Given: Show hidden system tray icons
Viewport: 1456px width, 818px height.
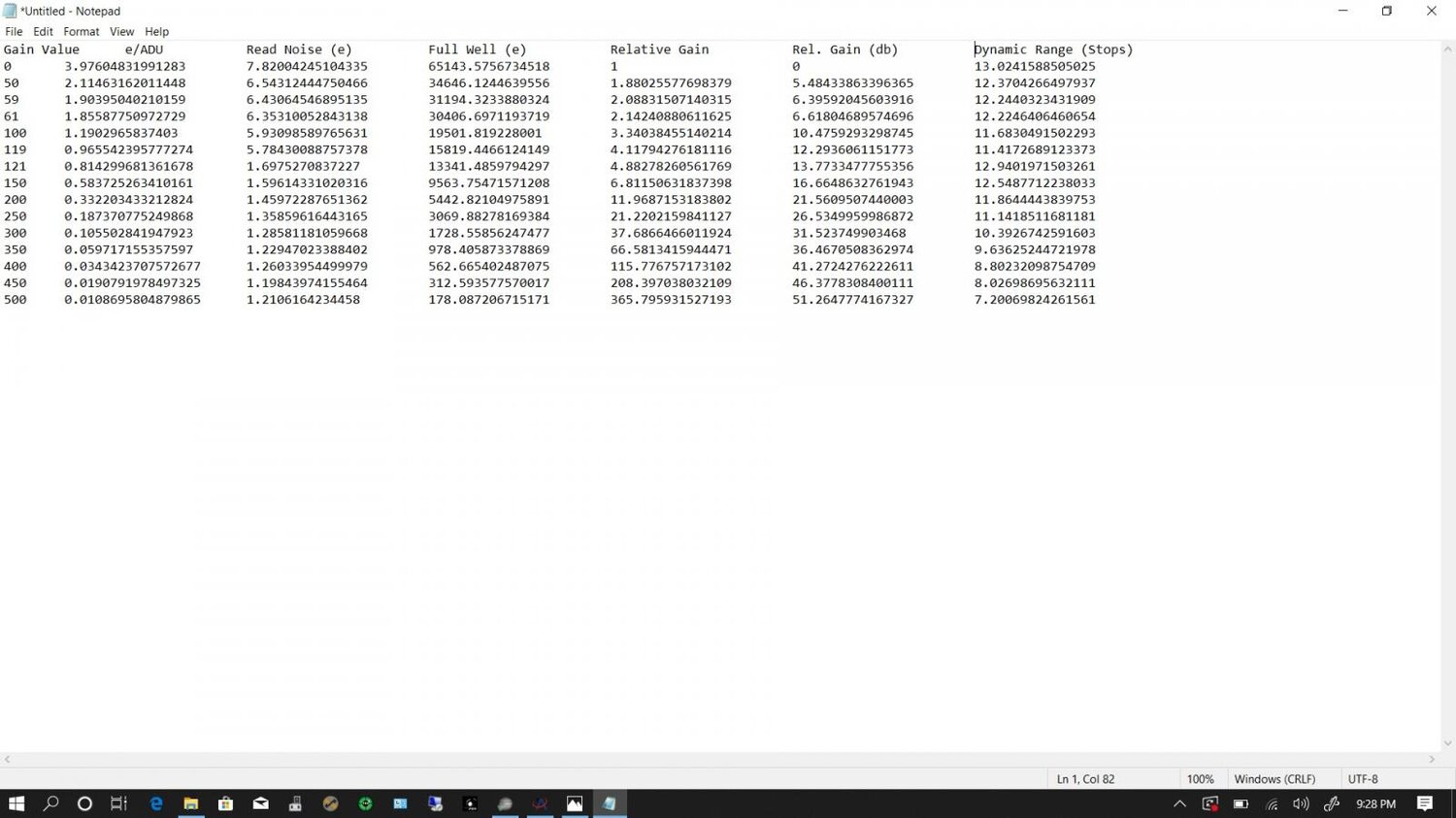Looking at the screenshot, I should click(1179, 803).
